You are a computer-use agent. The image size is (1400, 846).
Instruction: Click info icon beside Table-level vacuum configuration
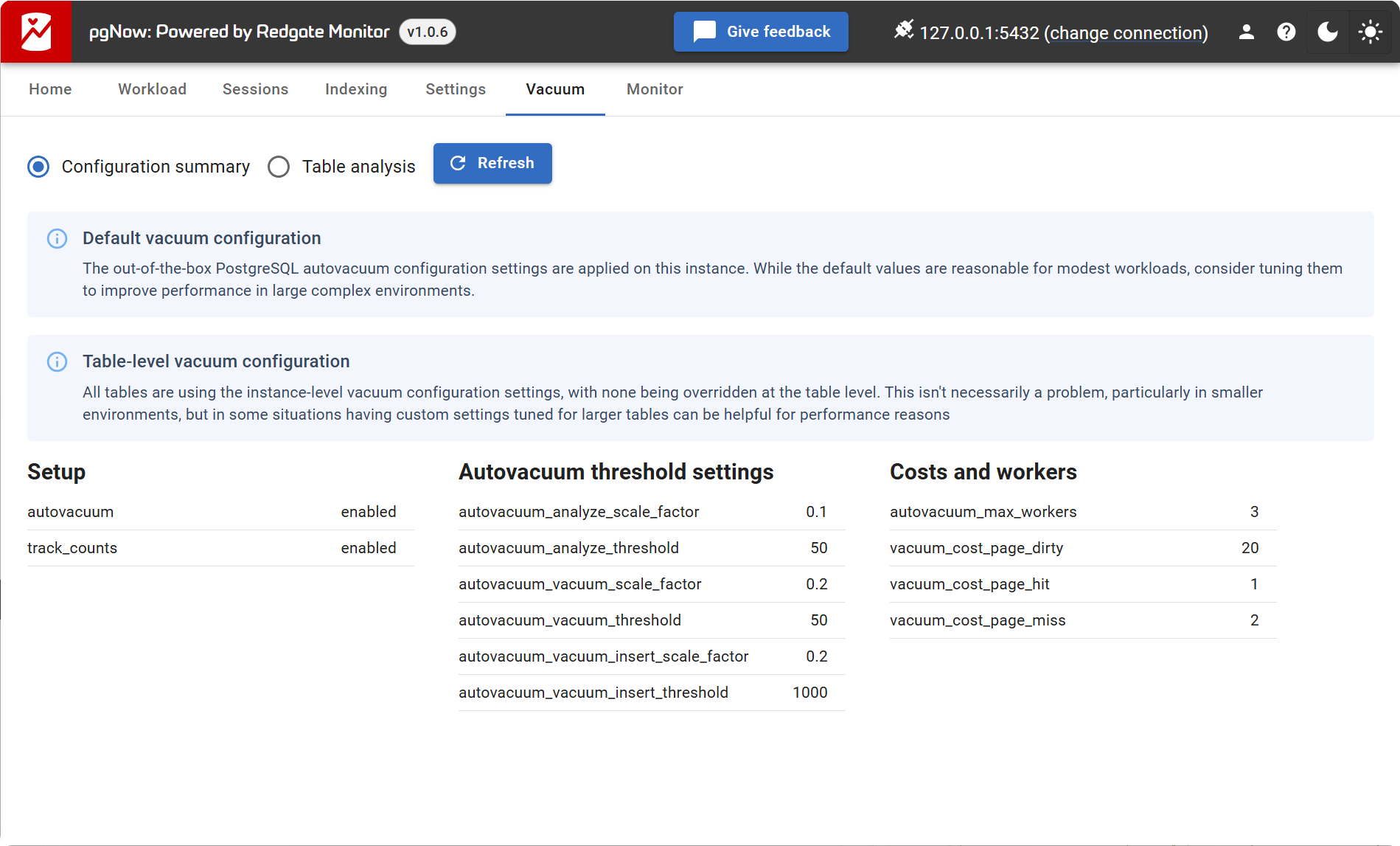[x=57, y=361]
